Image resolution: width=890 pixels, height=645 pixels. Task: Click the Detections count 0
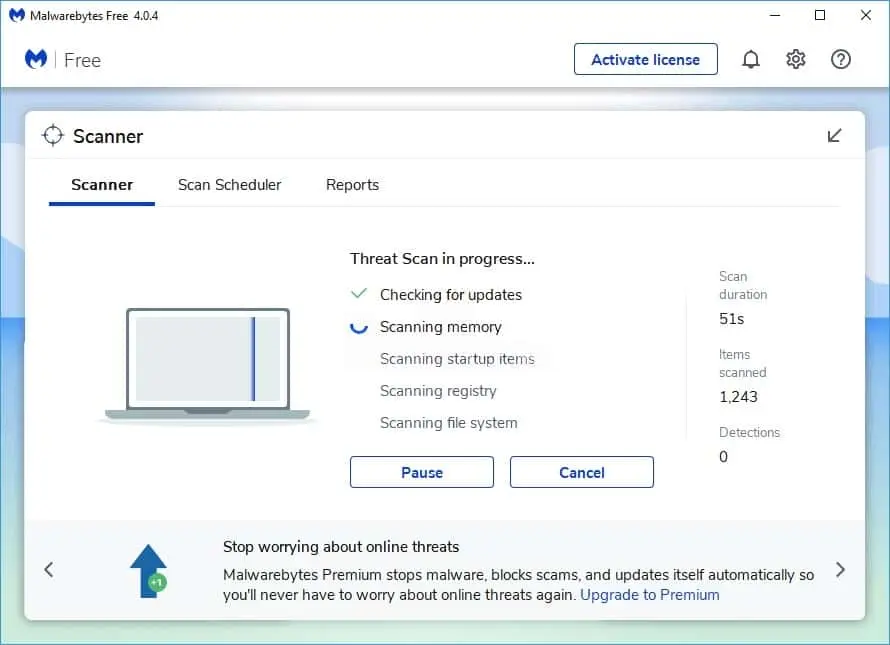[x=723, y=456]
